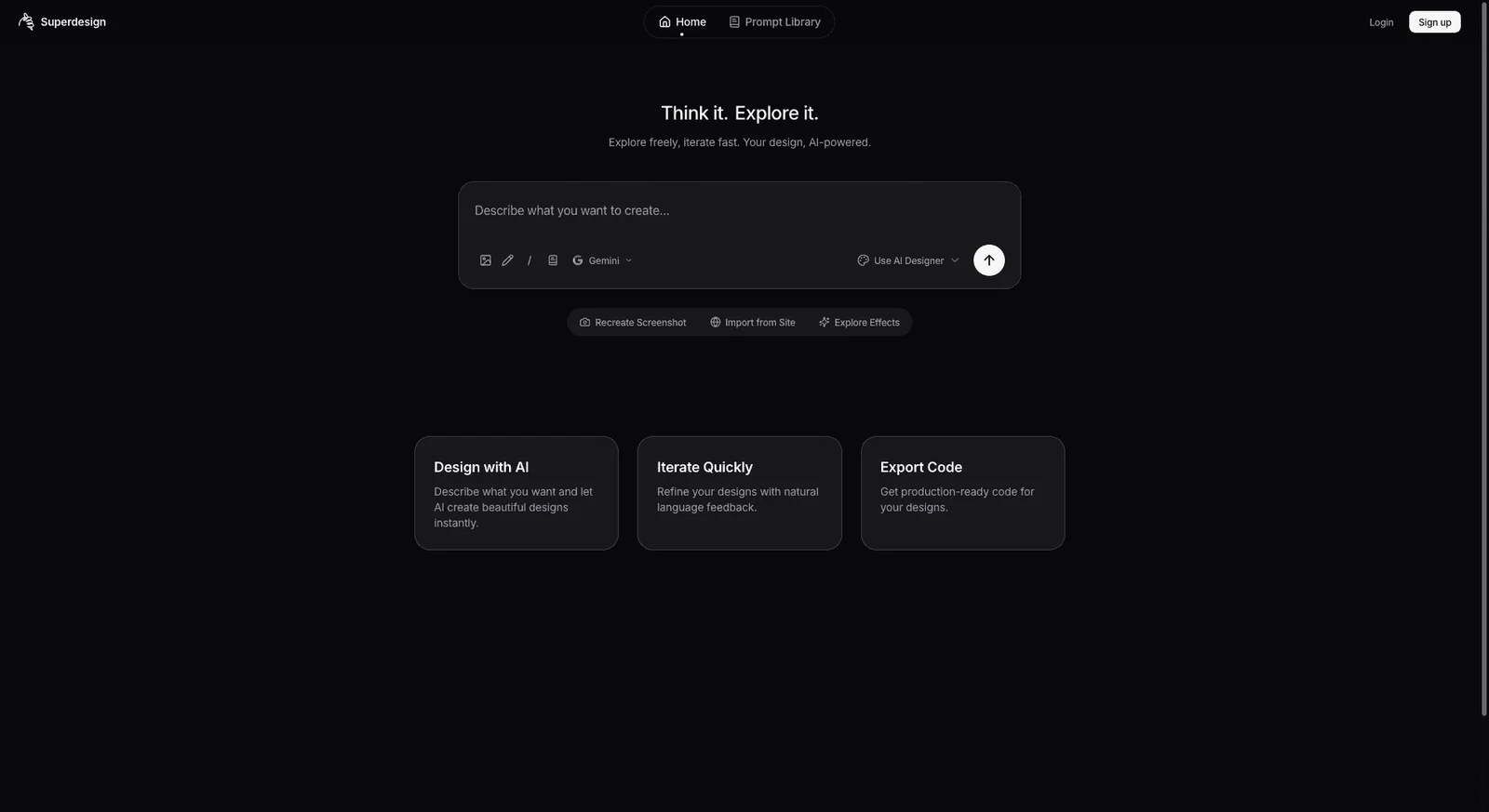Open the Gemini model dropdown

603,260
